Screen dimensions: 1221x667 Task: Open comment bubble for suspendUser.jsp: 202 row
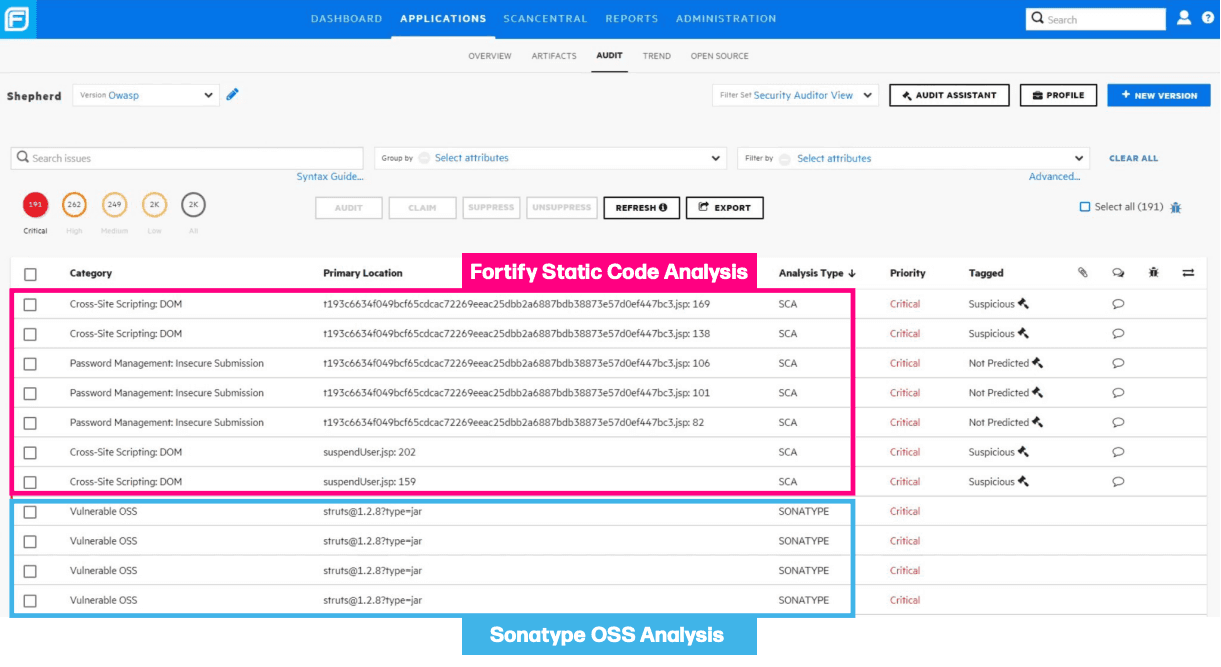pyautogui.click(x=1118, y=452)
